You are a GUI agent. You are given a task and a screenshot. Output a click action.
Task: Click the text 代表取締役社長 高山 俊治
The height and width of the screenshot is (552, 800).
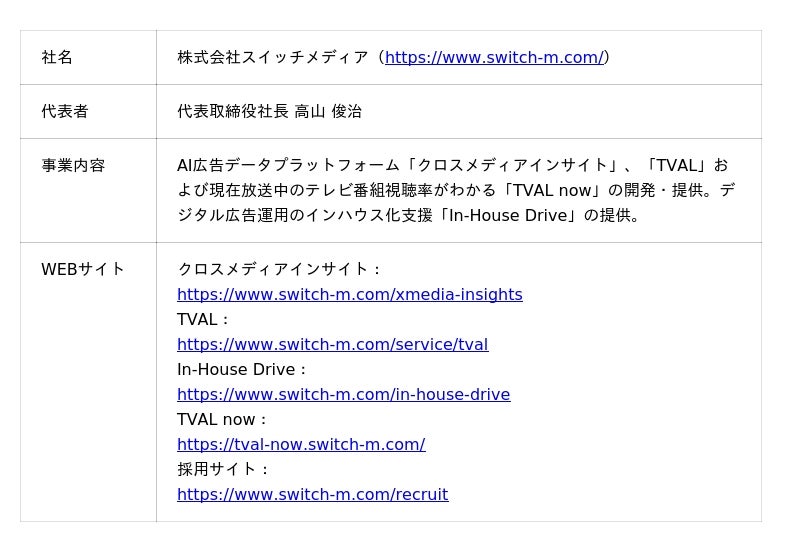[x=270, y=111]
